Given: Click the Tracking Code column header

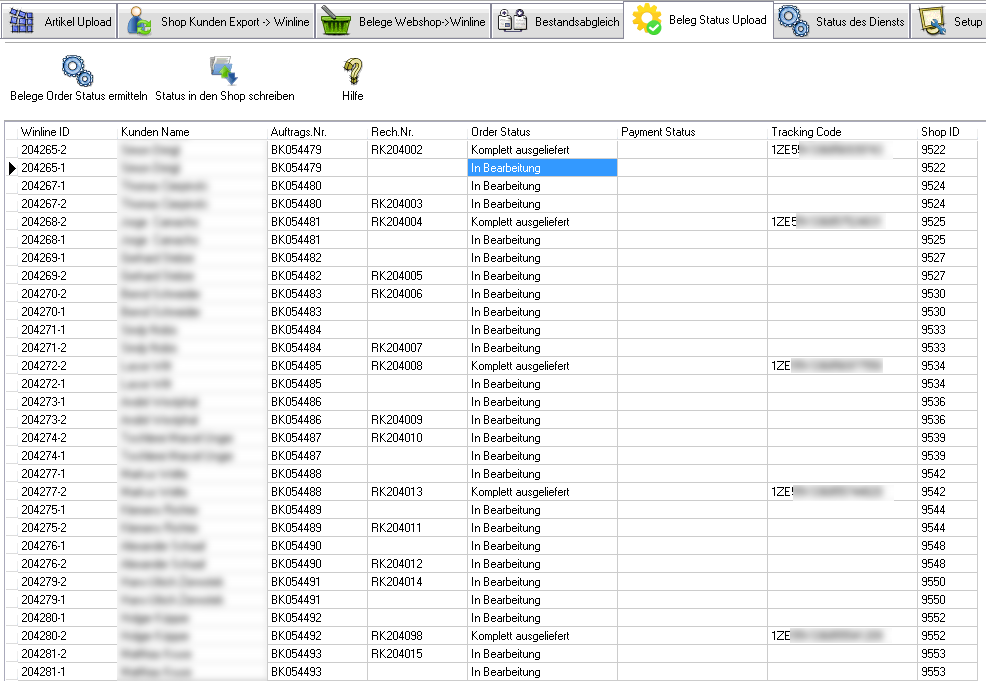Looking at the screenshot, I should [806, 132].
